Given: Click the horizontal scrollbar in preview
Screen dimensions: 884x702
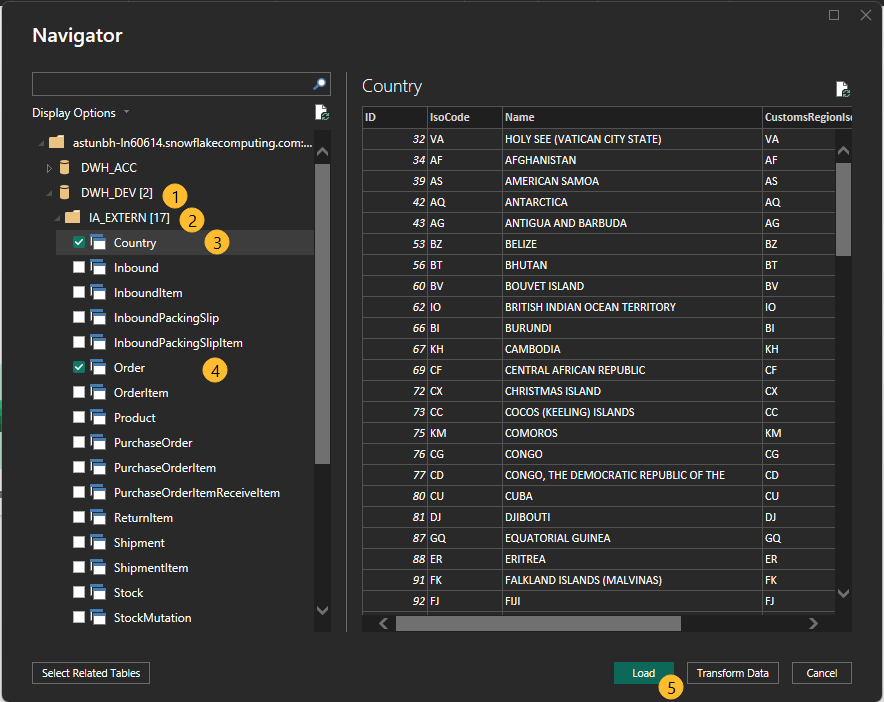Looking at the screenshot, I should click(x=538, y=623).
